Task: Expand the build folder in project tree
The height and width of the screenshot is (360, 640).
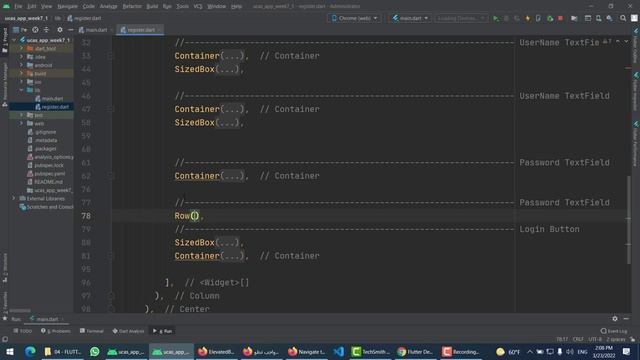Action: coord(22,73)
